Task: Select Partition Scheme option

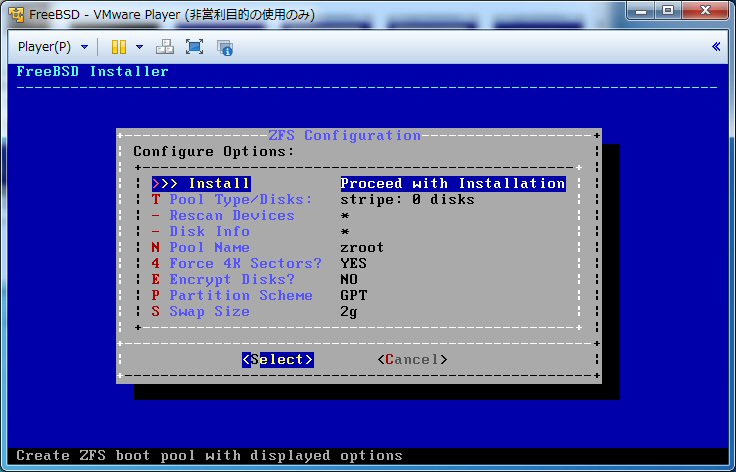Action: [232, 295]
